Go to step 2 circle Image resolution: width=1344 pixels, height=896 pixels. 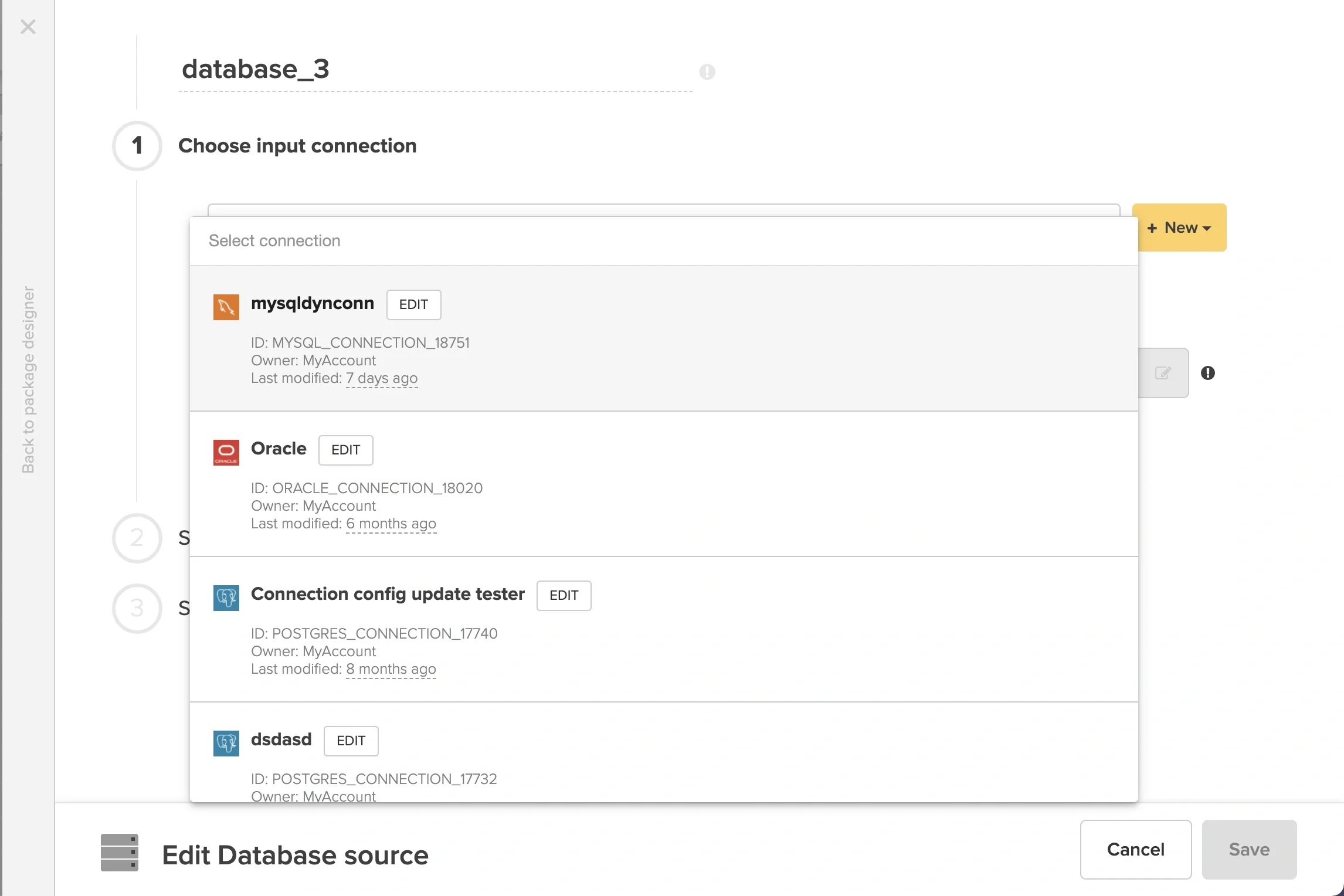[x=137, y=538]
